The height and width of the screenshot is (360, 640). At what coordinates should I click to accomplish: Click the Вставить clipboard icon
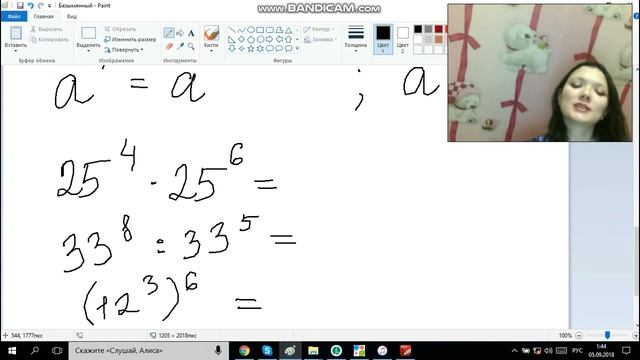pos(16,33)
